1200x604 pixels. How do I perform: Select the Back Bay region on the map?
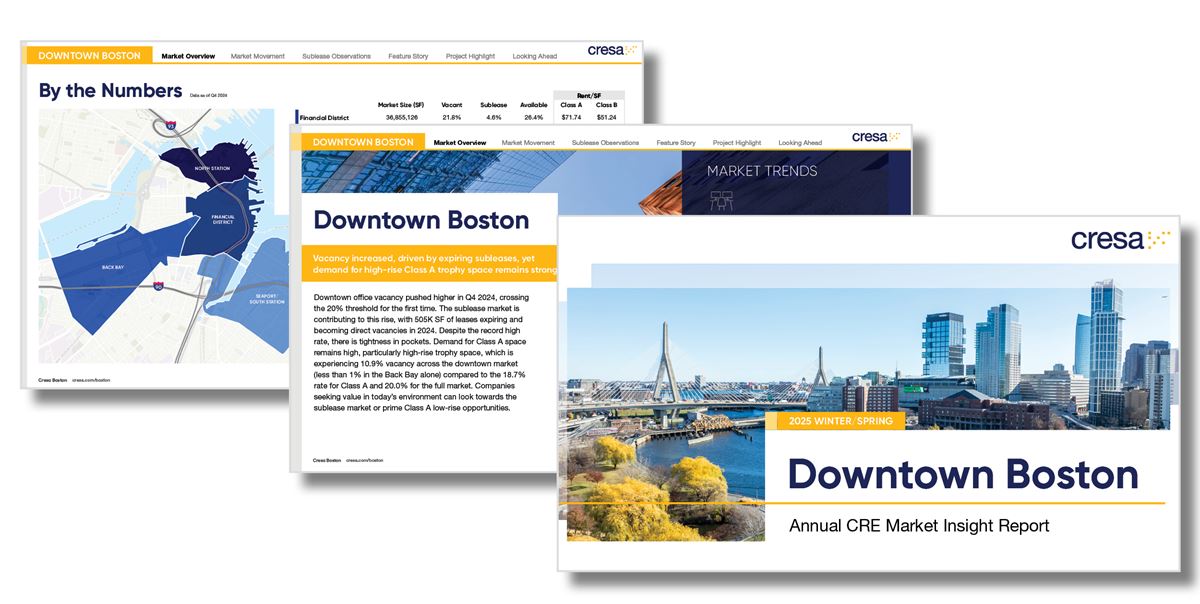[115, 265]
